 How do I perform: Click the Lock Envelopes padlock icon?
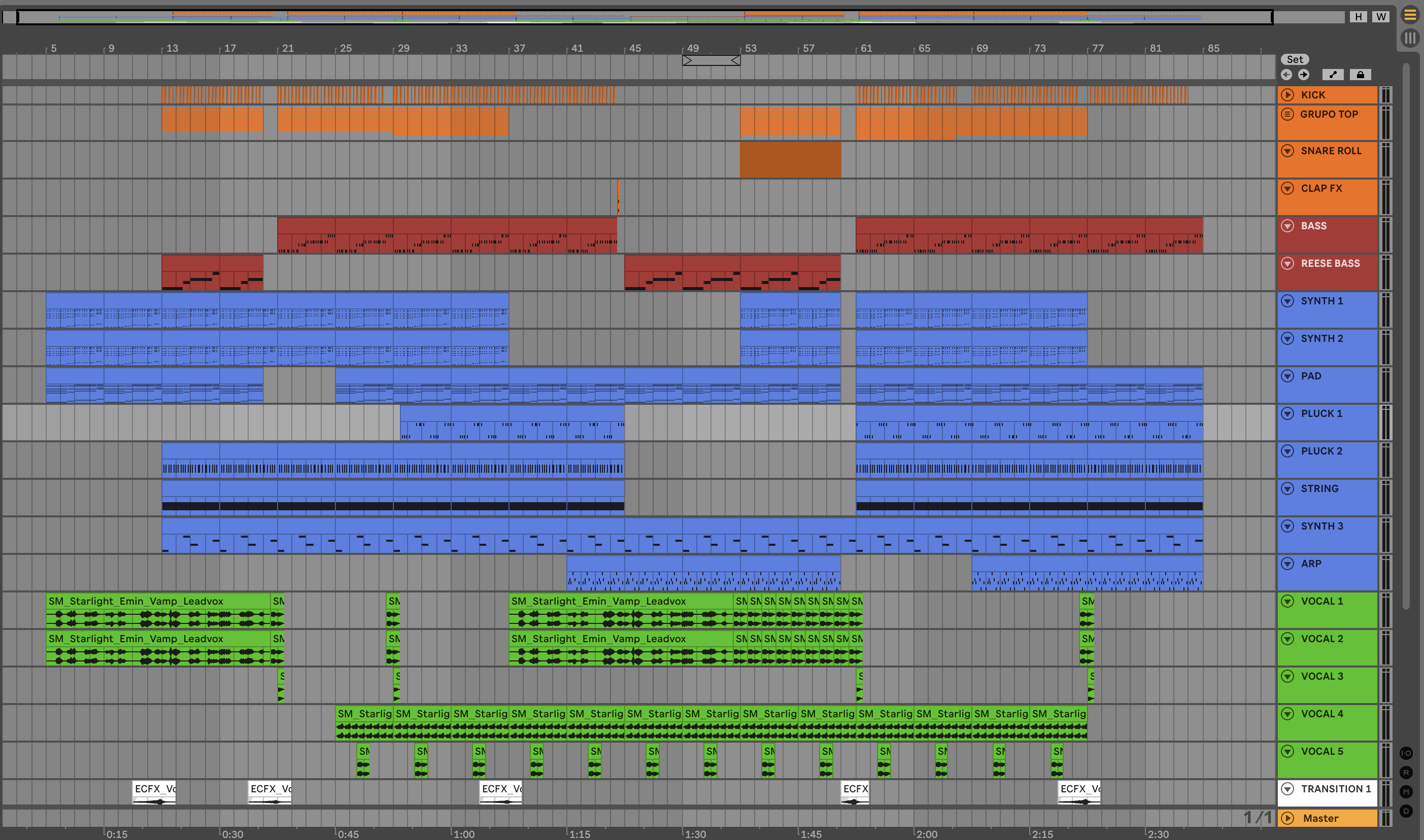(x=1360, y=75)
